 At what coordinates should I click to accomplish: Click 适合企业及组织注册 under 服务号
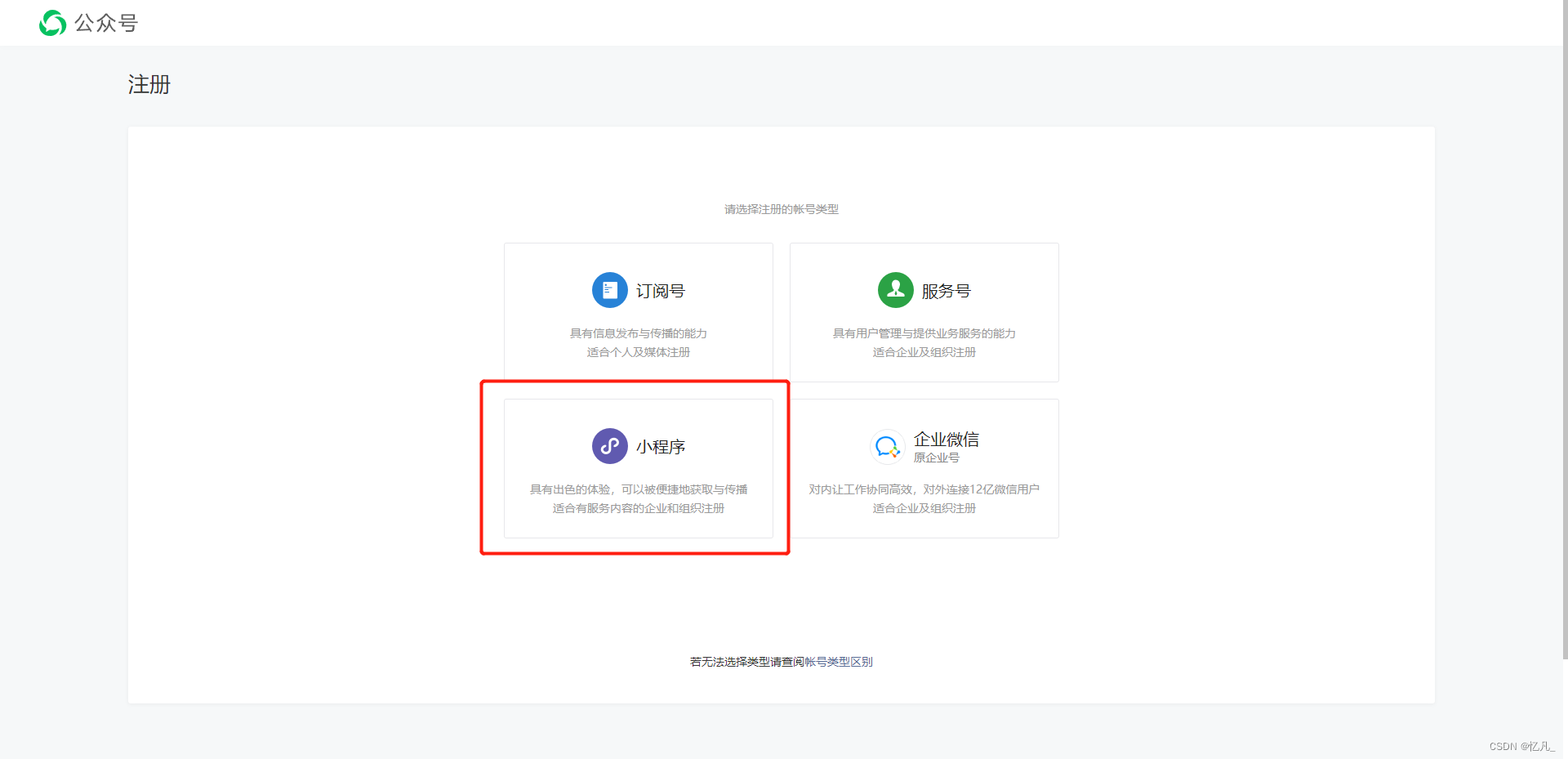(x=924, y=352)
